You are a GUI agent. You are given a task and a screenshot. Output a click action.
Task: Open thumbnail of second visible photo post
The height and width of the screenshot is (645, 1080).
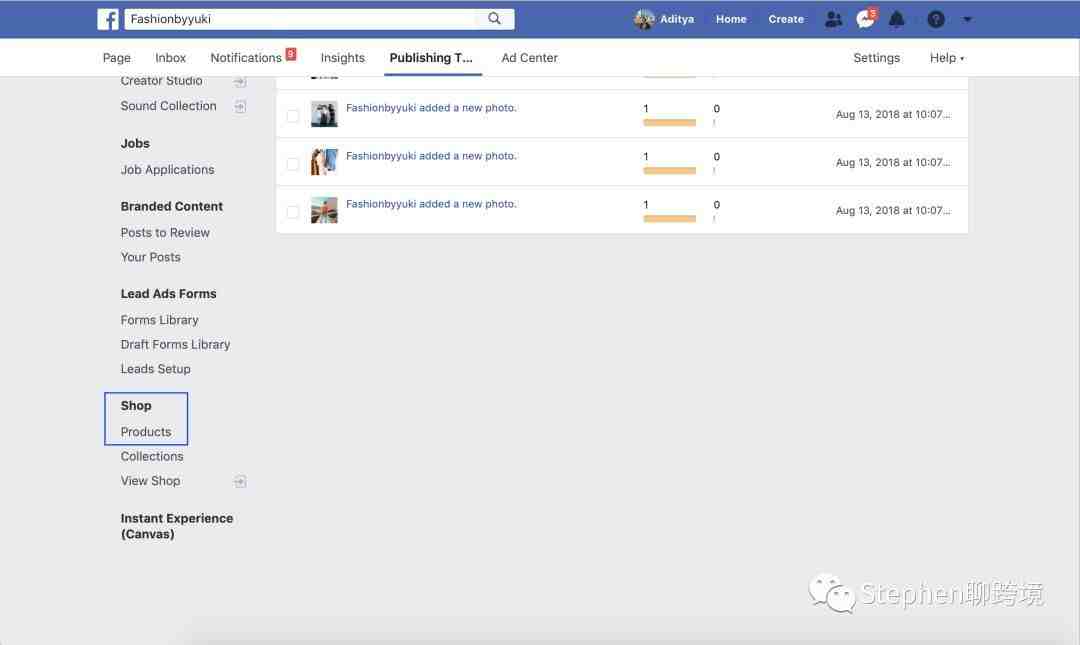tap(324, 162)
